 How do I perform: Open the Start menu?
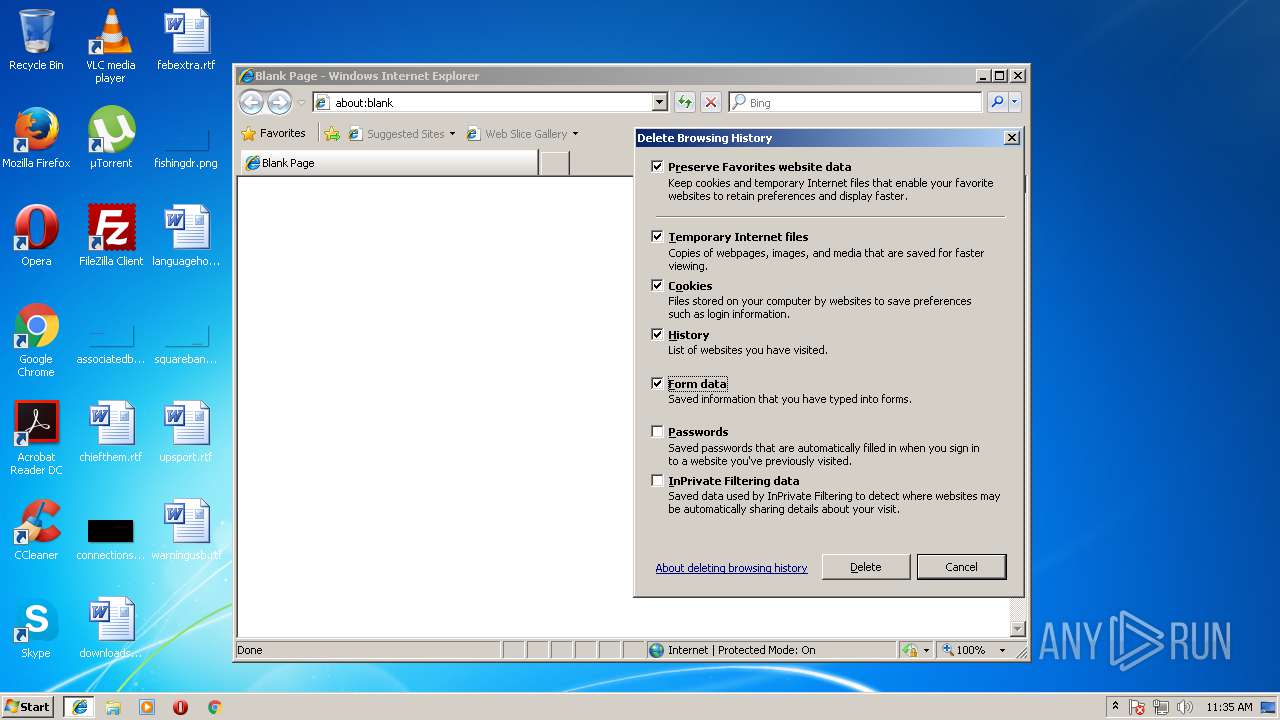click(x=28, y=707)
